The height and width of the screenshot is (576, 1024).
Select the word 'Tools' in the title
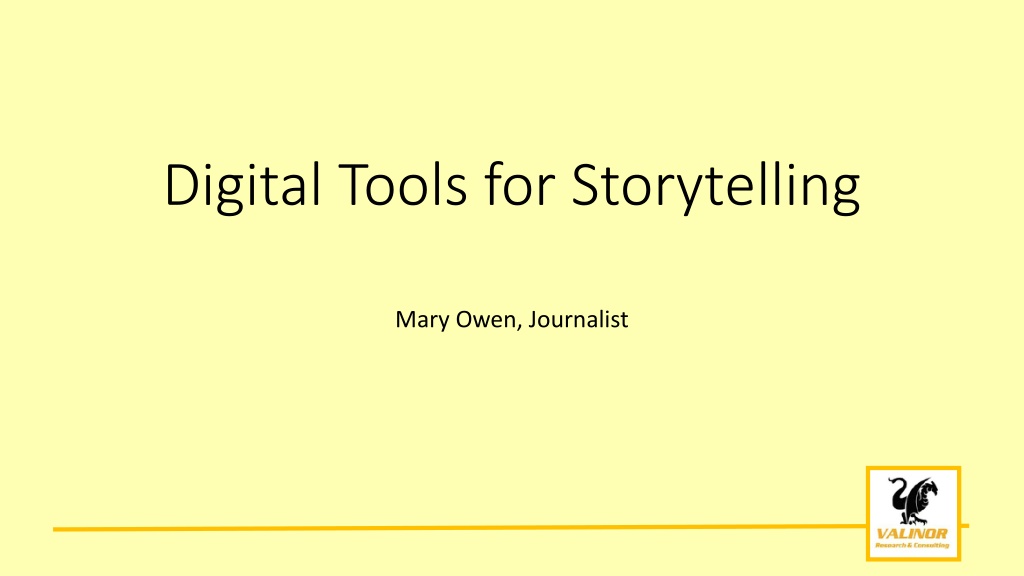[402, 185]
